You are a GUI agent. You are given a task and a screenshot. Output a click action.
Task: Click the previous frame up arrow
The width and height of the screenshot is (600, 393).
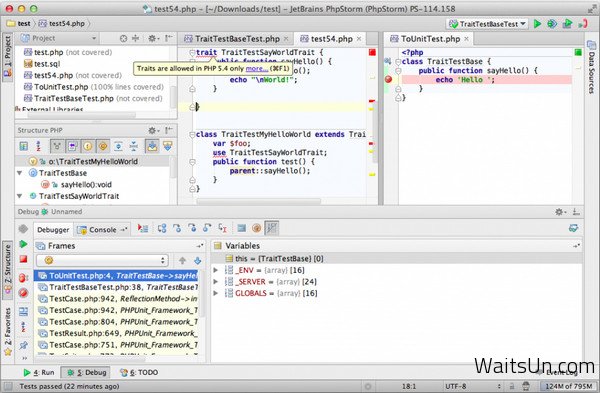coord(183,261)
